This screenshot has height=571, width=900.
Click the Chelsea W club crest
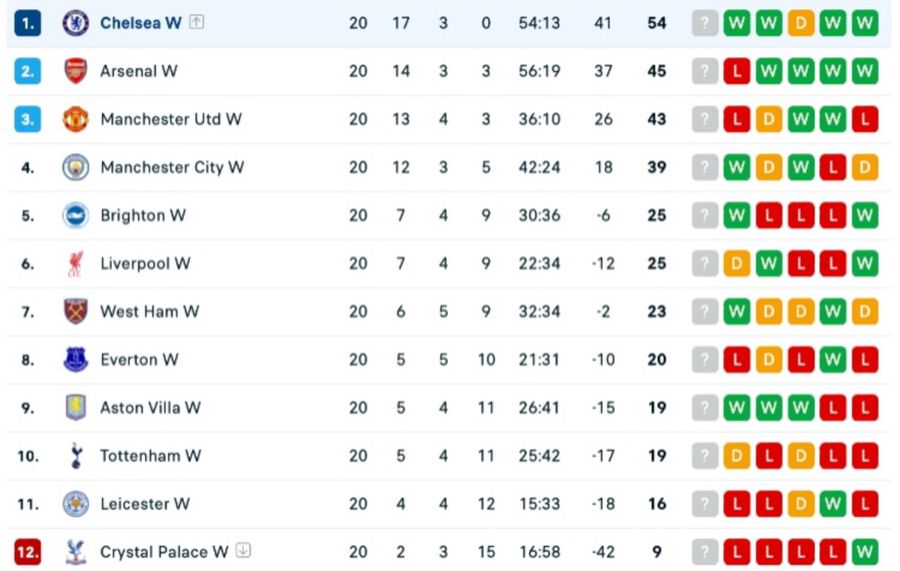pyautogui.click(x=76, y=23)
